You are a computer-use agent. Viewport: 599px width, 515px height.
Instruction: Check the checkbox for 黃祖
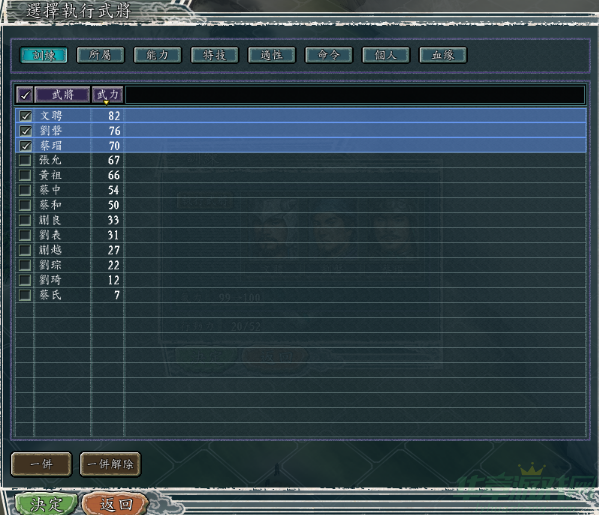pos(25,175)
